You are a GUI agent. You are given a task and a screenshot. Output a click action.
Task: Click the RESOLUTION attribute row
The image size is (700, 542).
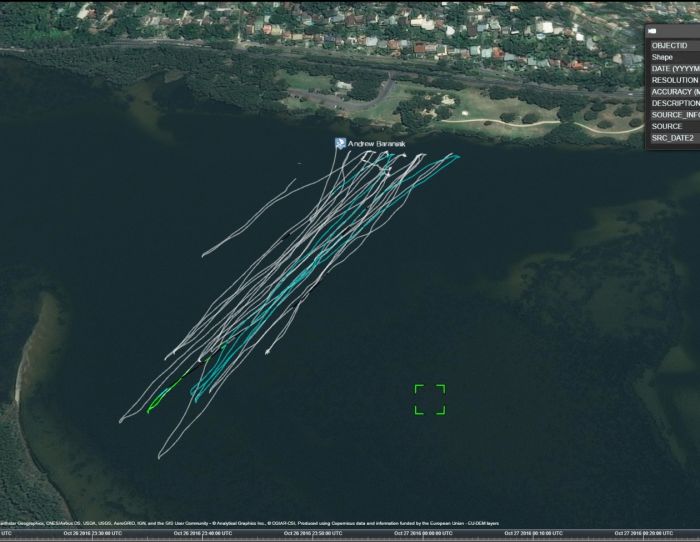(673, 80)
